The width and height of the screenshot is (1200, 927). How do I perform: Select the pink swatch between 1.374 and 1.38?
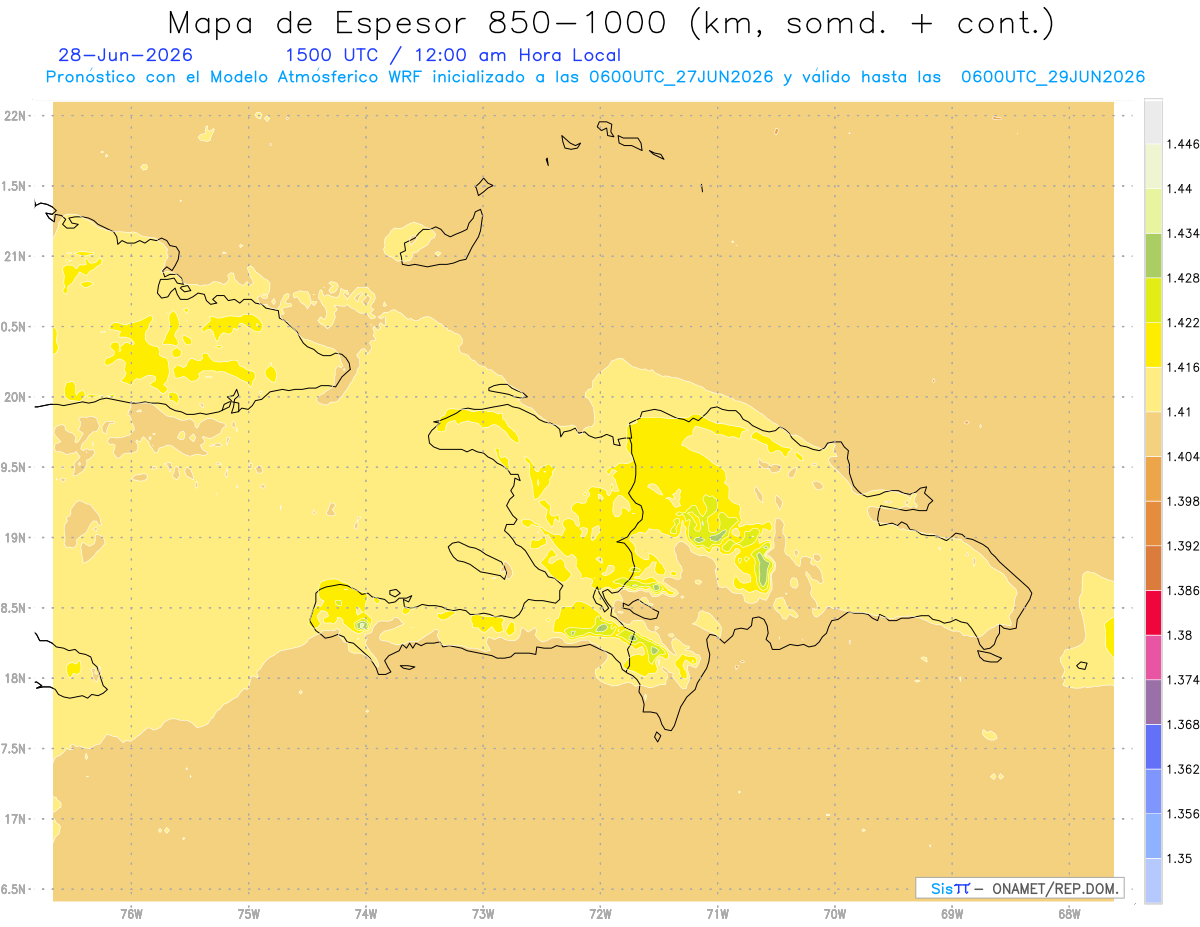[x=1153, y=657]
